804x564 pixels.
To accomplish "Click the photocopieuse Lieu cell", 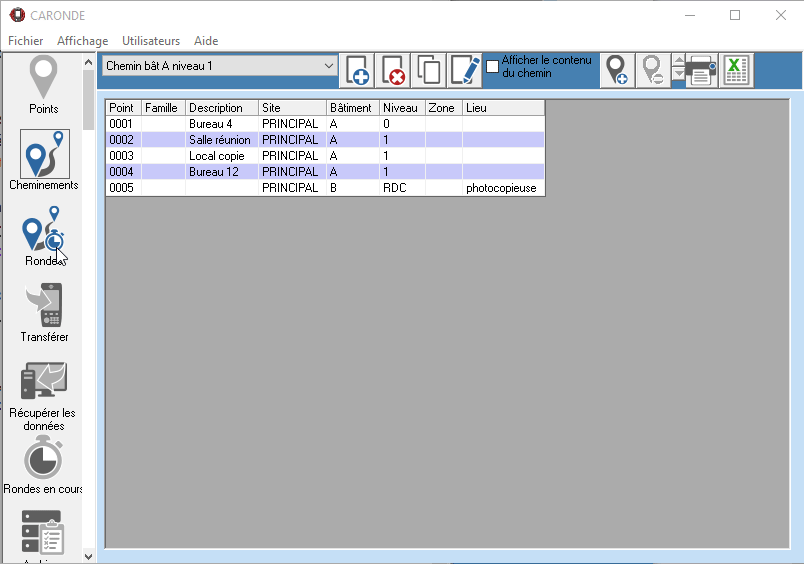I will click(x=503, y=188).
